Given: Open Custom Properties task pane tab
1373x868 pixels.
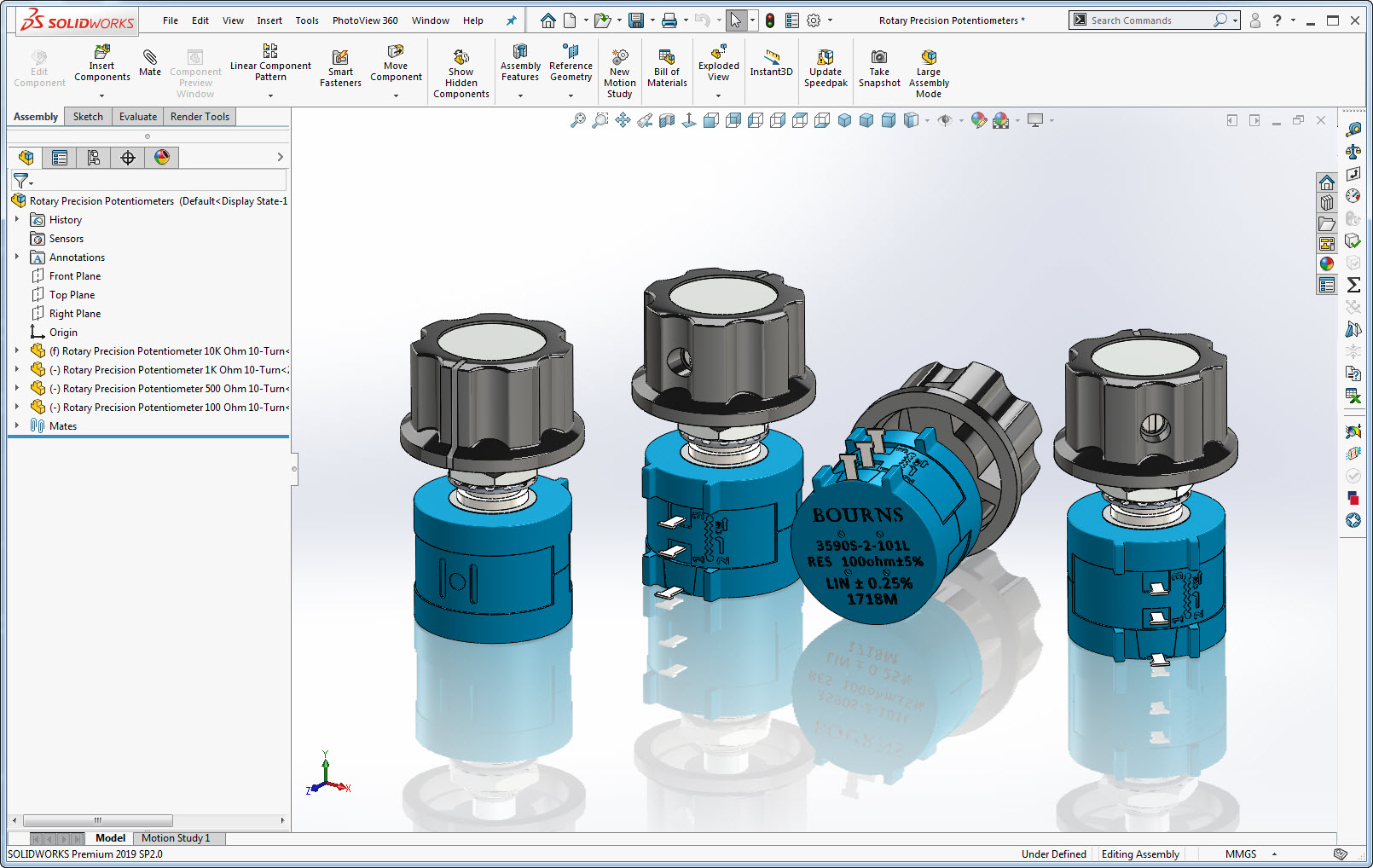Looking at the screenshot, I should tap(1327, 285).
